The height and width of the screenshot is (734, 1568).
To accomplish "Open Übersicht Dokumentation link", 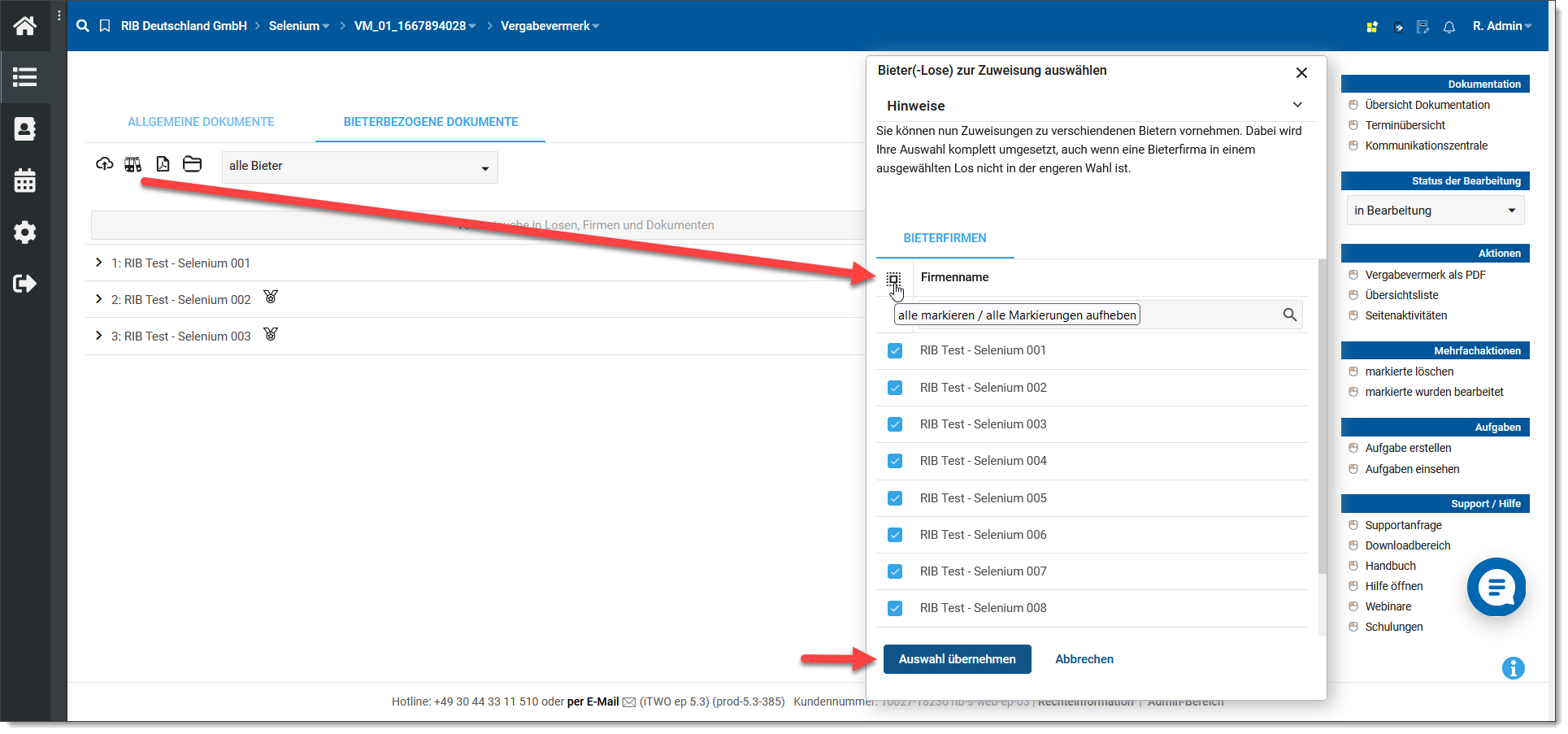I will pos(1427,105).
